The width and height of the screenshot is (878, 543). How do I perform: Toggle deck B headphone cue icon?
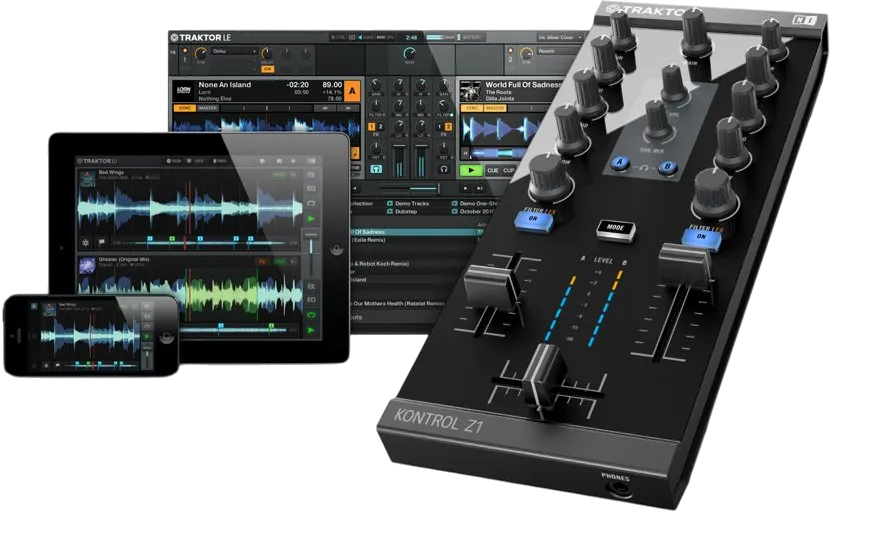coord(443,168)
